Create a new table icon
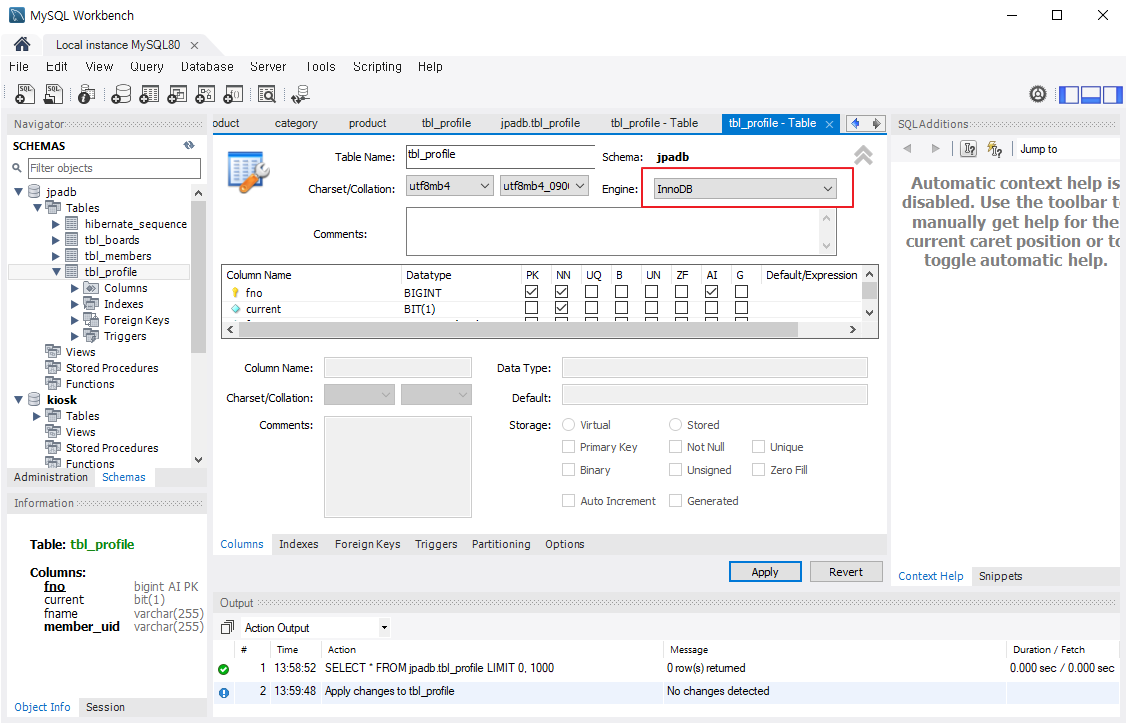 (x=149, y=94)
